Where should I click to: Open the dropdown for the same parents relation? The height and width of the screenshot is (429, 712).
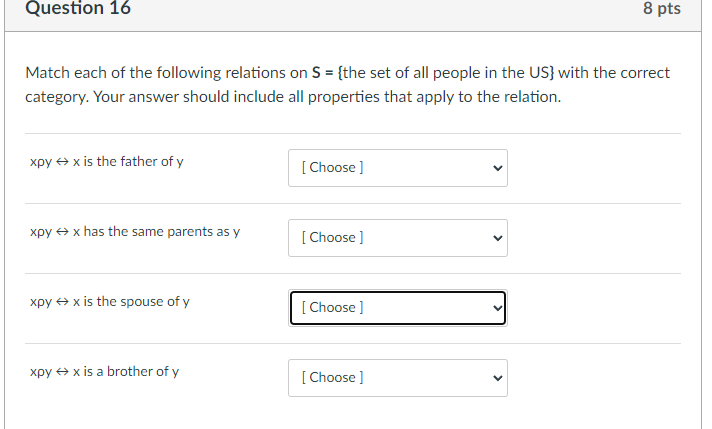coord(397,237)
